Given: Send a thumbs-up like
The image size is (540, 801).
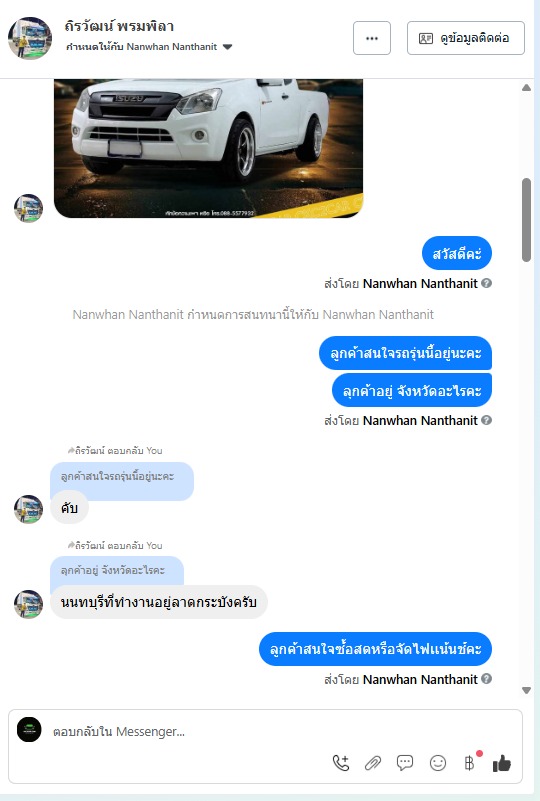Looking at the screenshot, I should pos(502,763).
